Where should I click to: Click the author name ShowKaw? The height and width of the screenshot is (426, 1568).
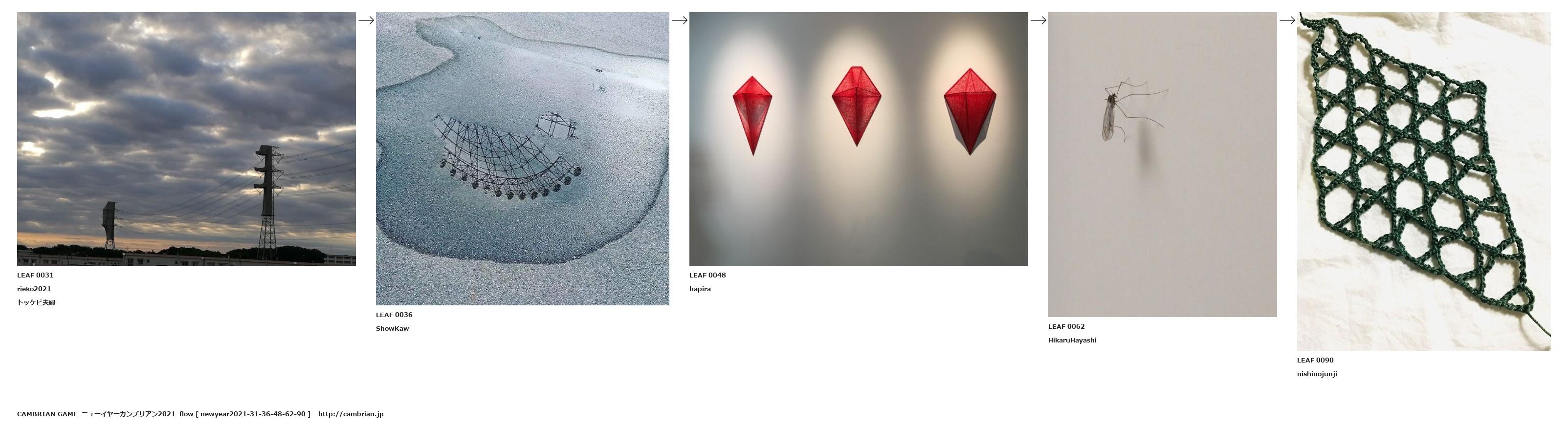(393, 329)
